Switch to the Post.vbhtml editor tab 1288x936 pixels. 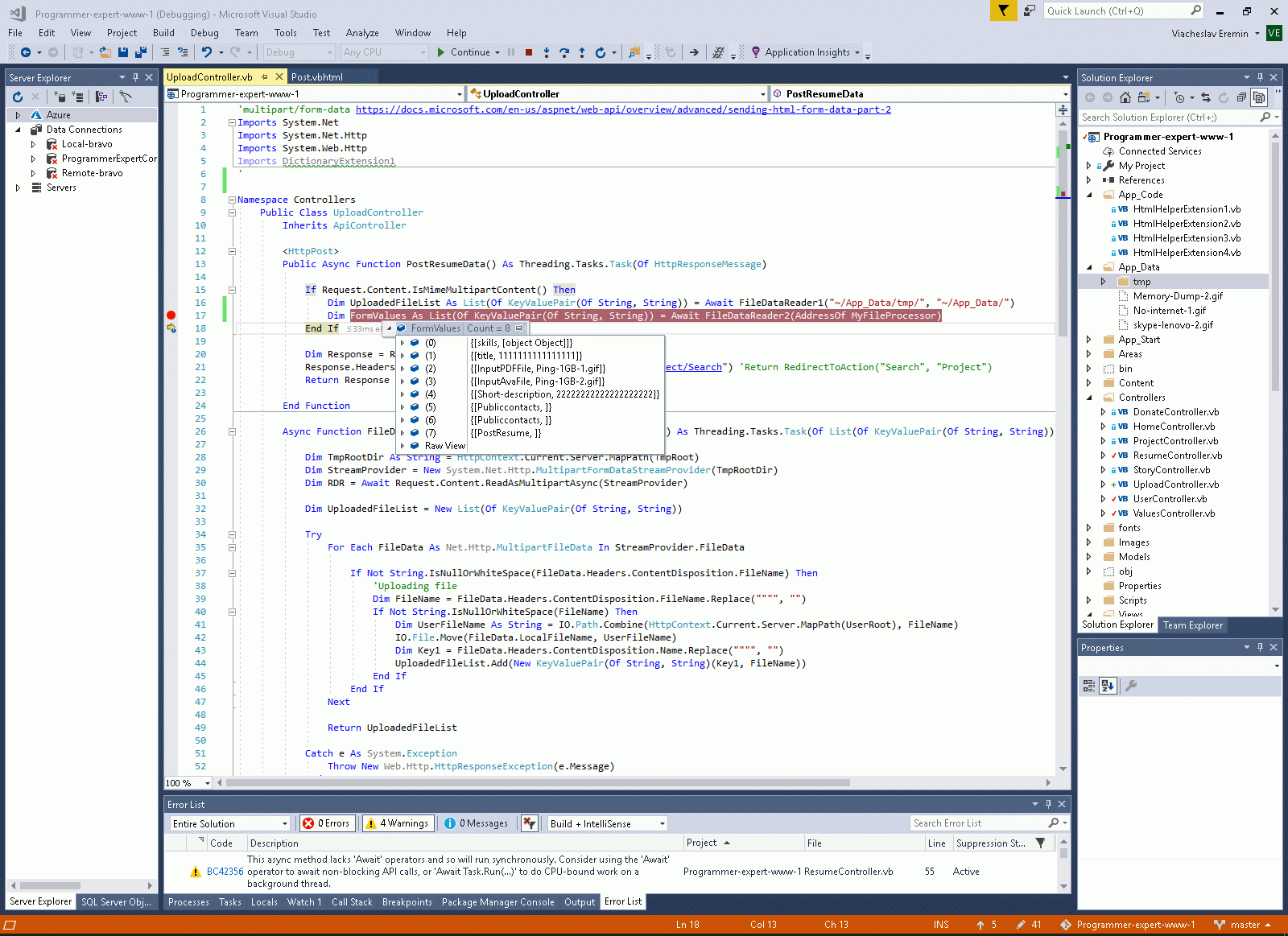(316, 77)
